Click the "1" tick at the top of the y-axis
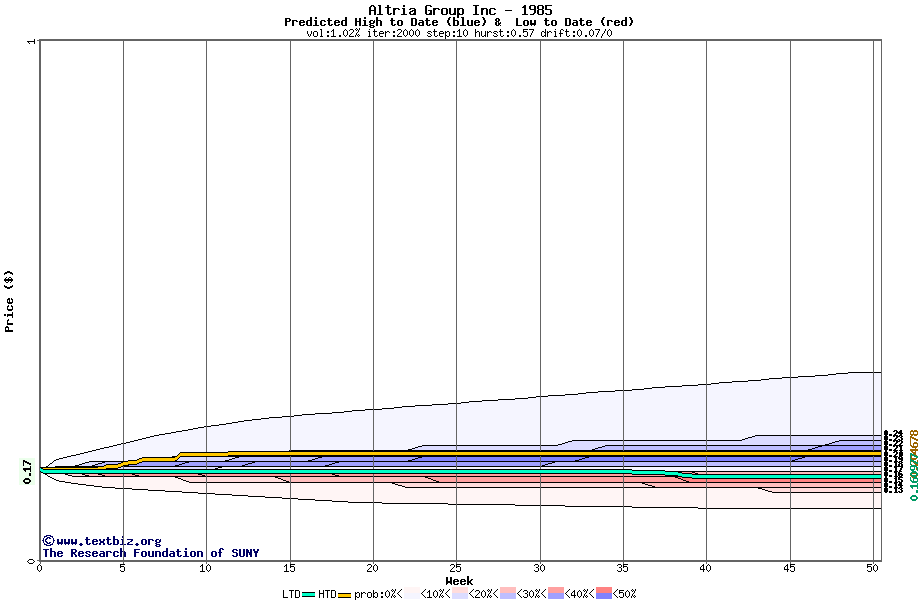Viewport: 920px width, 600px height. pos(31,42)
